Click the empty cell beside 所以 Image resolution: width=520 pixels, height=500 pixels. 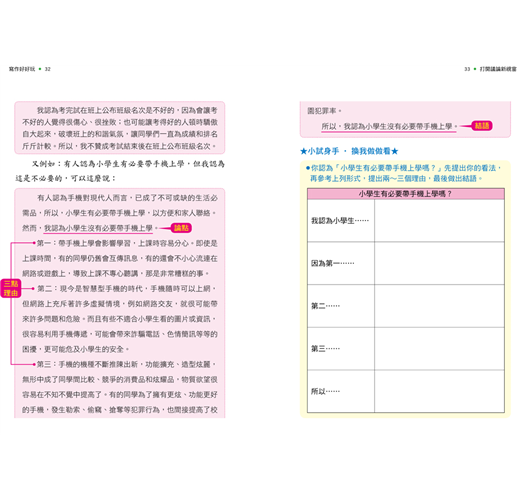(439, 391)
